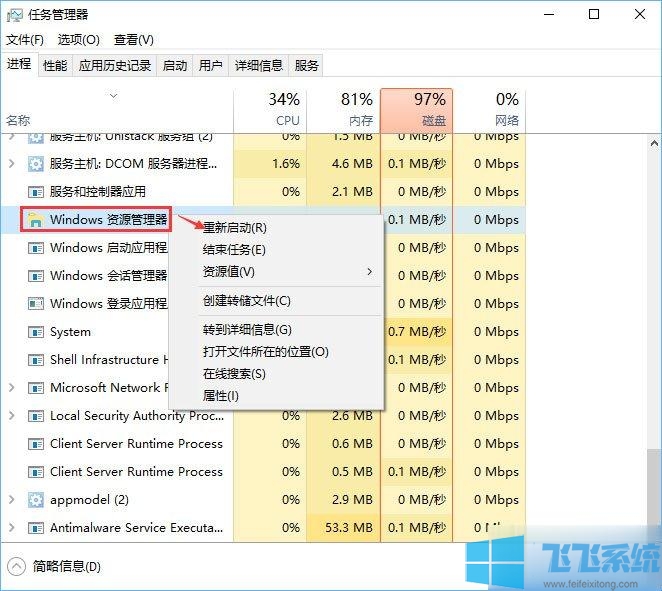Open the 选项(O) menu

(79, 40)
